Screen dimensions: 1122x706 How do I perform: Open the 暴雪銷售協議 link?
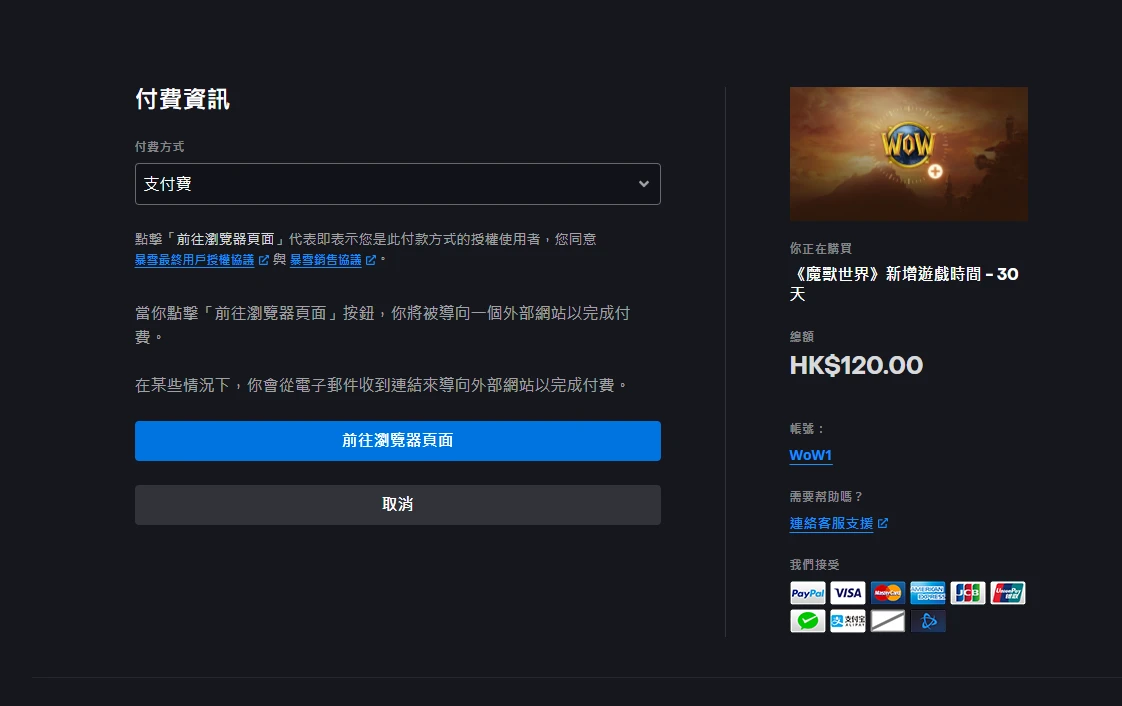[x=326, y=260]
